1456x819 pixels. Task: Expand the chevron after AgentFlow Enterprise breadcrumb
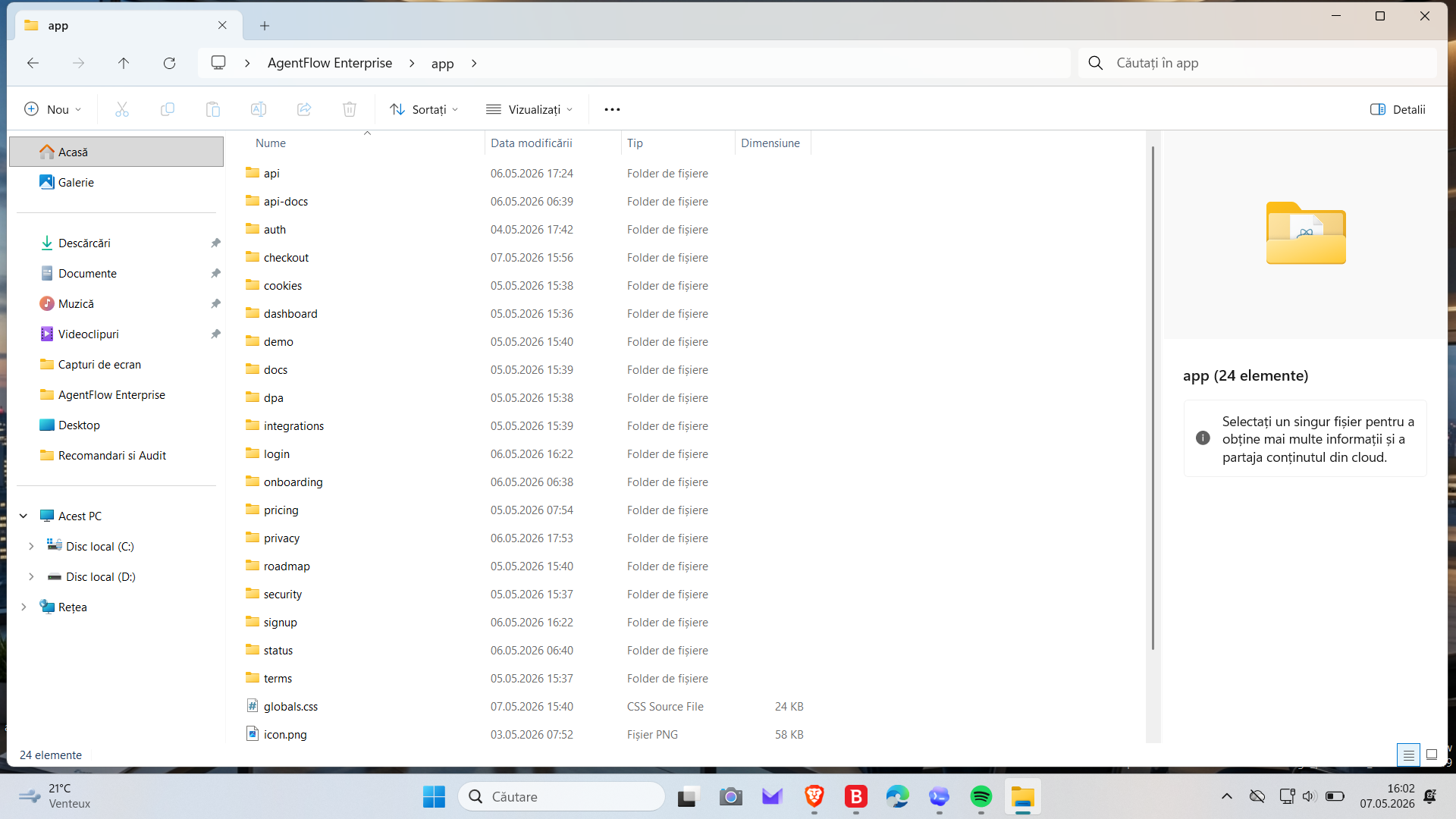pos(412,63)
